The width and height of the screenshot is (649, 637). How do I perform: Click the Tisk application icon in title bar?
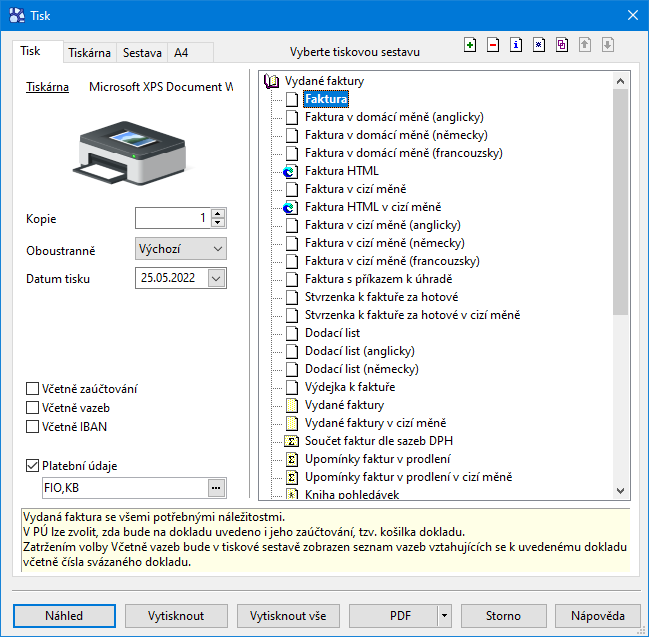(17, 16)
